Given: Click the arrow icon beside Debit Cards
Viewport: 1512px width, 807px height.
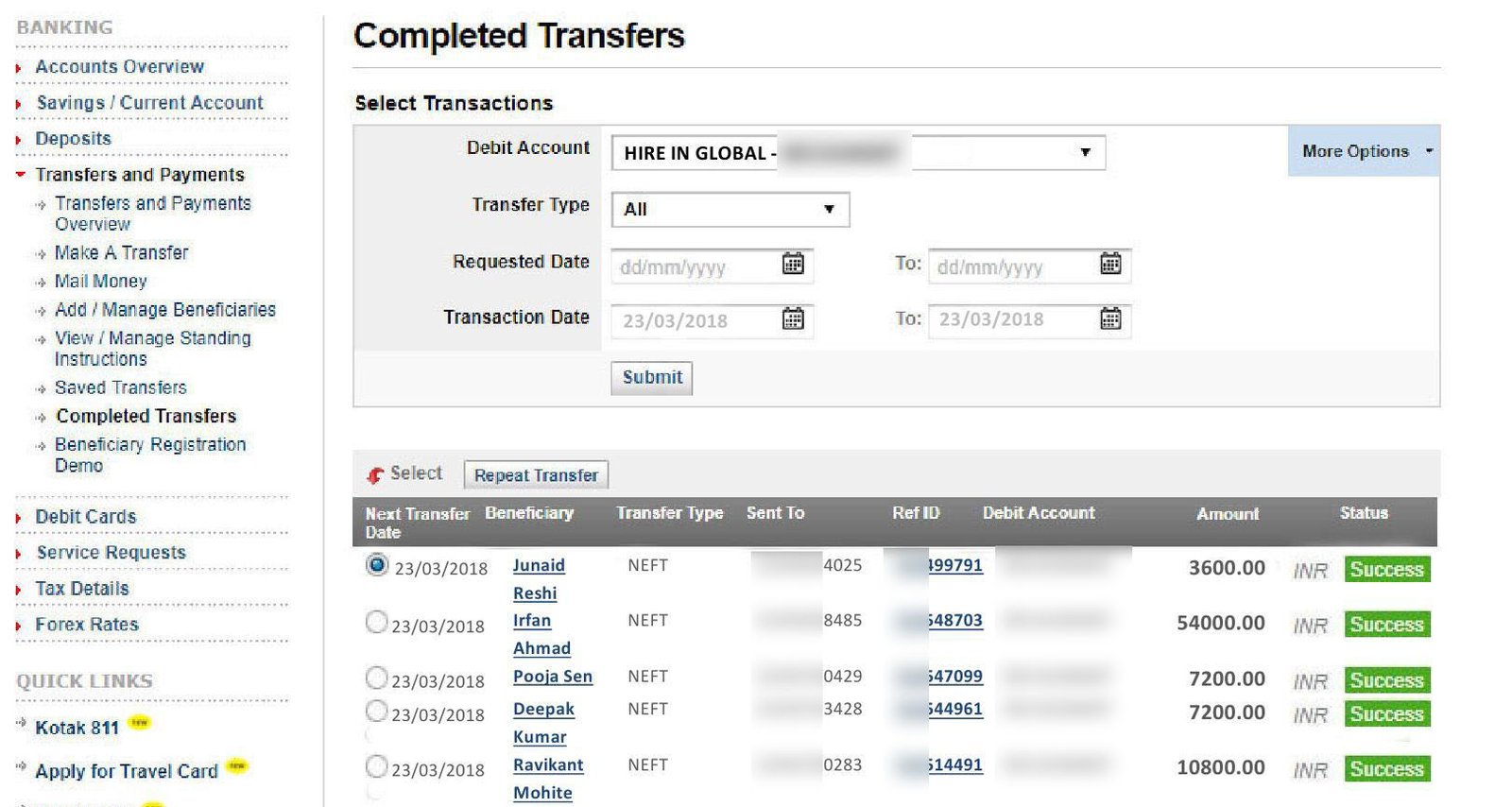Looking at the screenshot, I should pyautogui.click(x=19, y=518).
